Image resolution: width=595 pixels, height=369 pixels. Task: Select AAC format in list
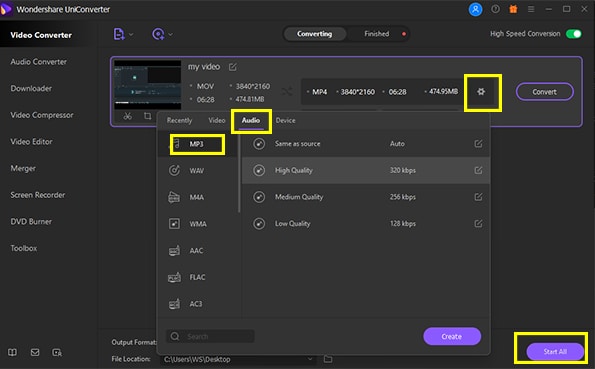pos(197,250)
